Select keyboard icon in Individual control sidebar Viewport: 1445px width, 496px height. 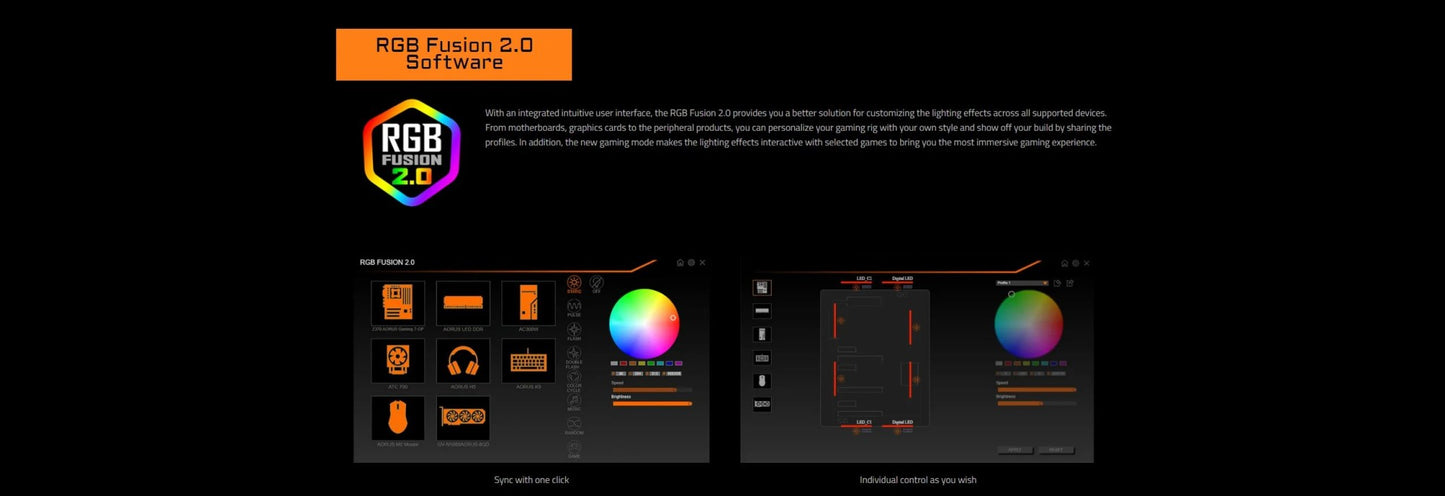click(x=762, y=357)
